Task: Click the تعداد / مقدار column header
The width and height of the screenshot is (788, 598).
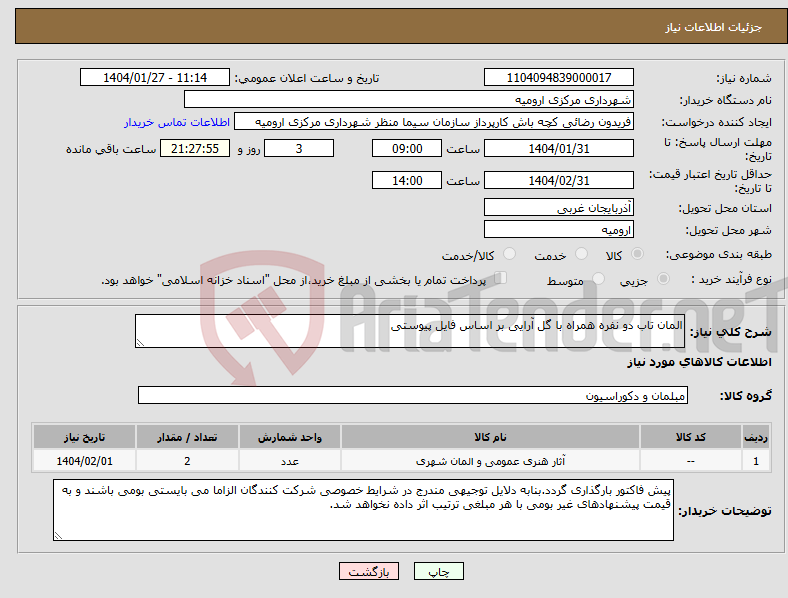Action: [187, 437]
